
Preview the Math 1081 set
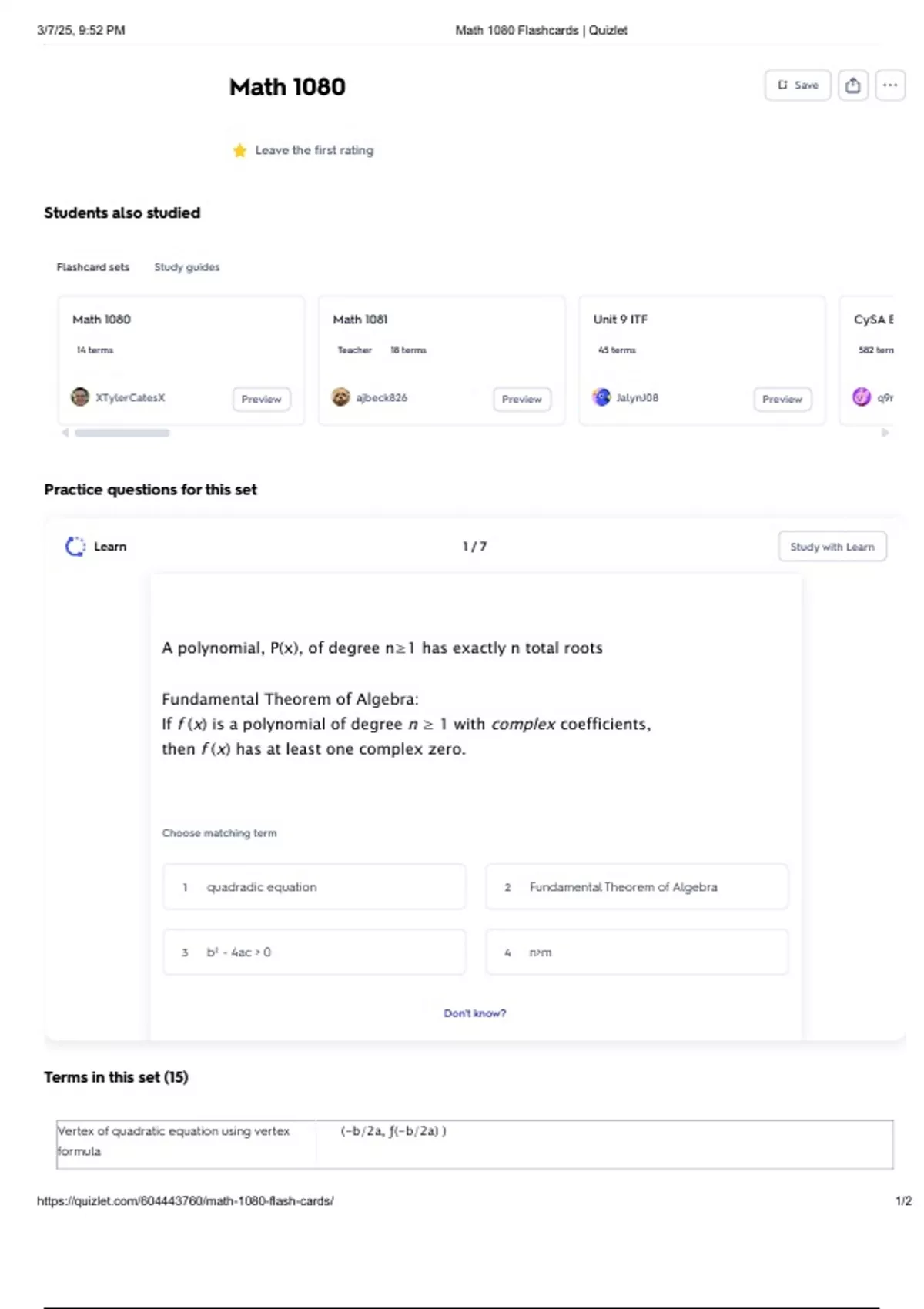(521, 399)
